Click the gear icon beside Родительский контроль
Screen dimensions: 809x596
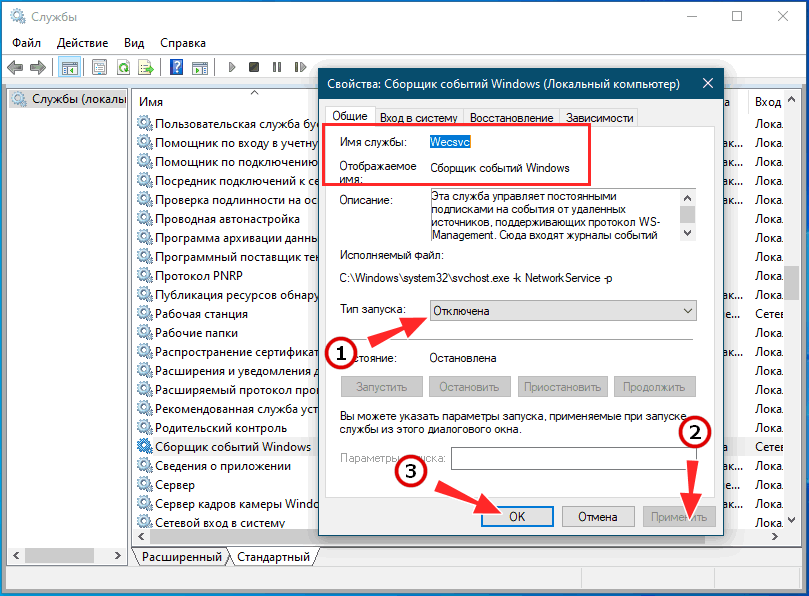pos(144,427)
